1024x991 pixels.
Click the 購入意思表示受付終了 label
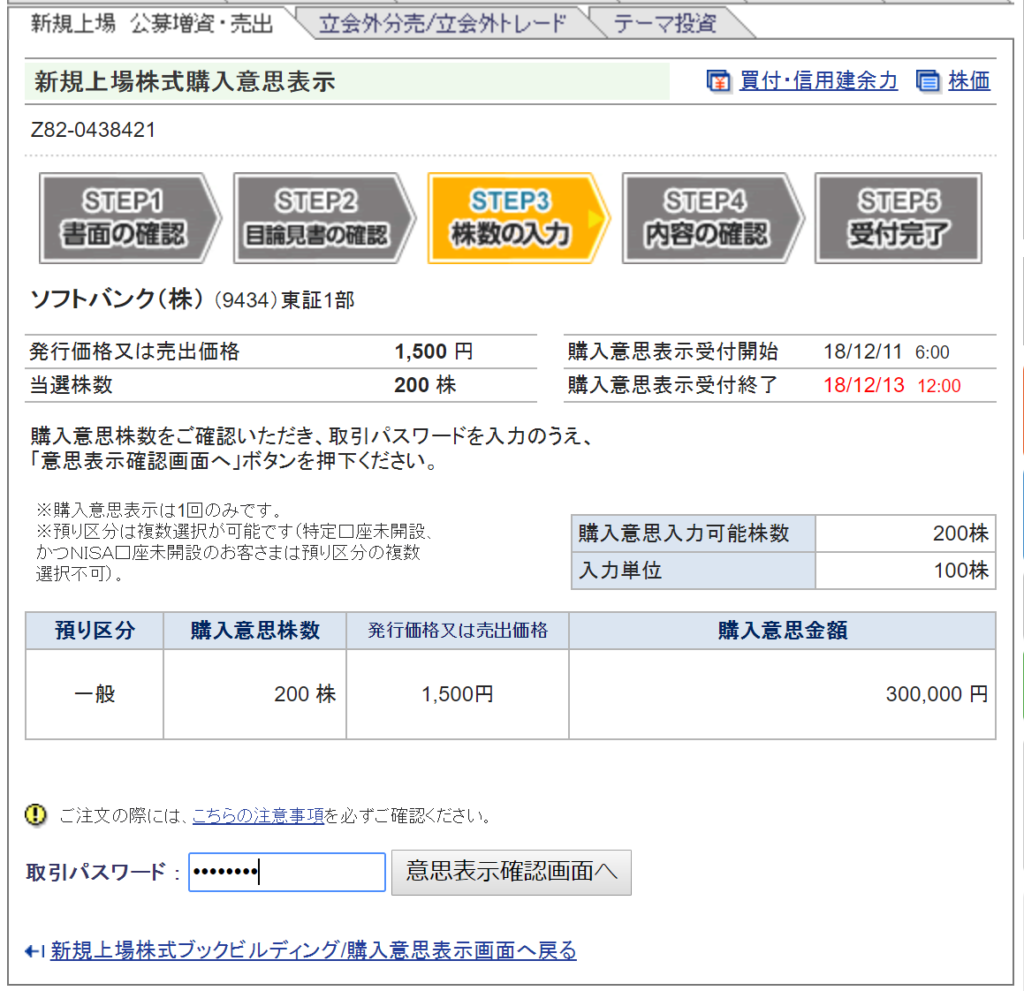point(673,385)
